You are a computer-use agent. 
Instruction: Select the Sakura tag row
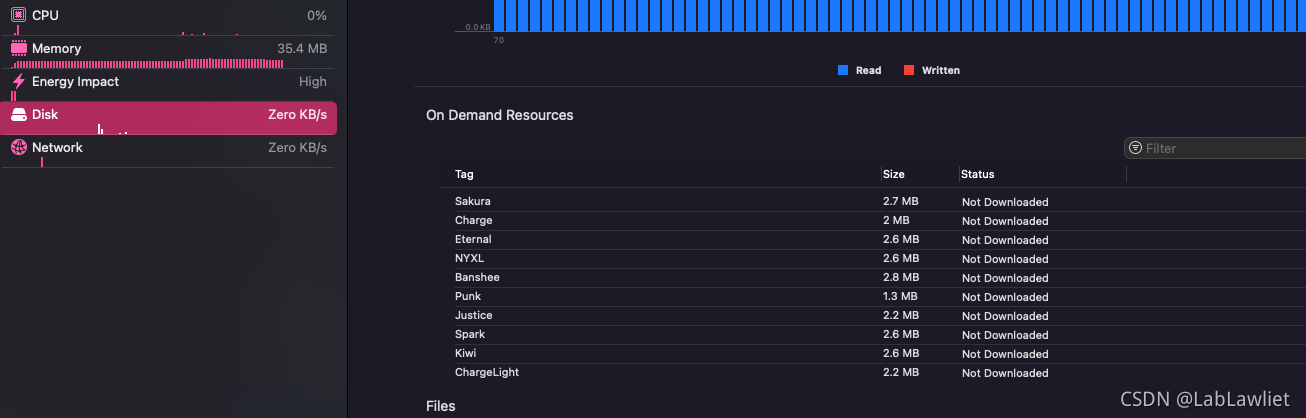(872, 201)
